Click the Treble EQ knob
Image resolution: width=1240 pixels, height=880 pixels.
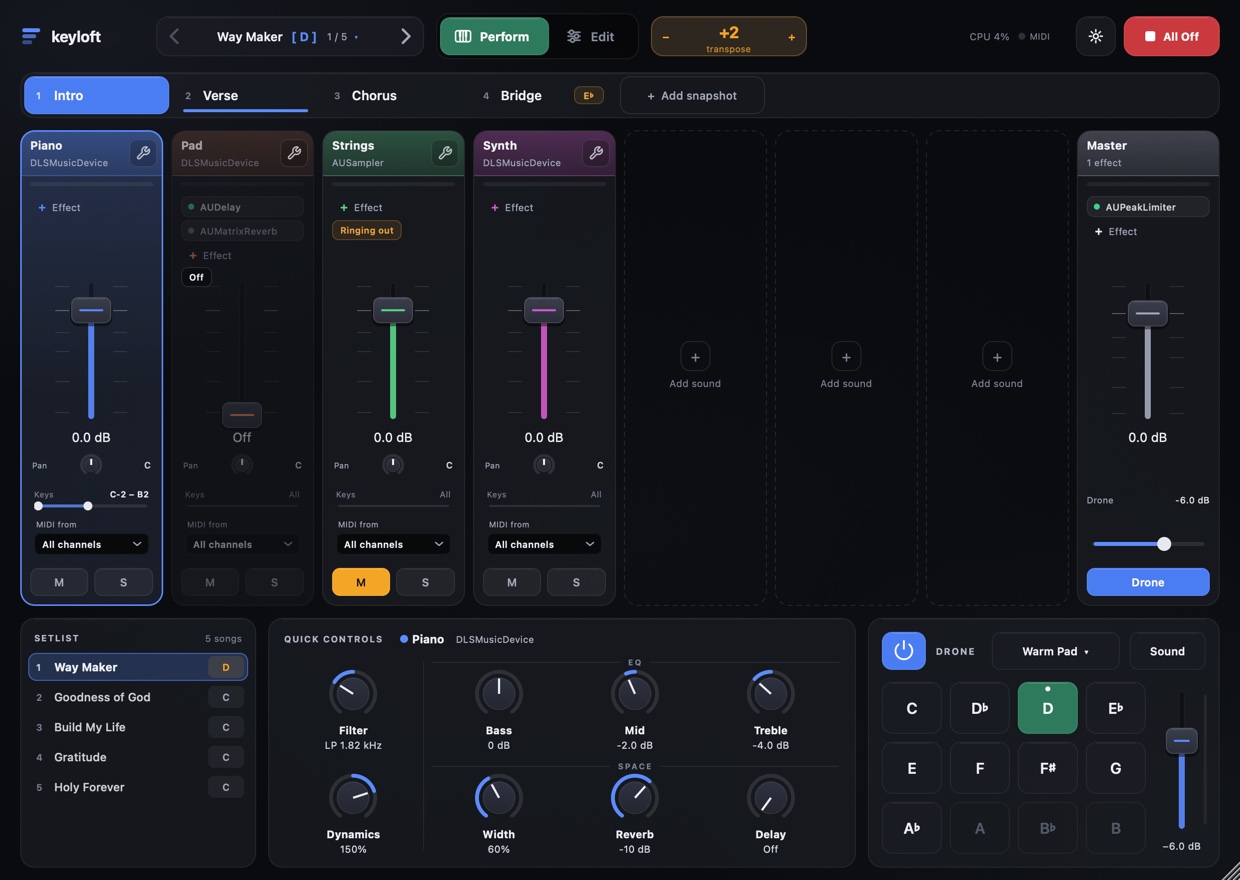(x=771, y=693)
